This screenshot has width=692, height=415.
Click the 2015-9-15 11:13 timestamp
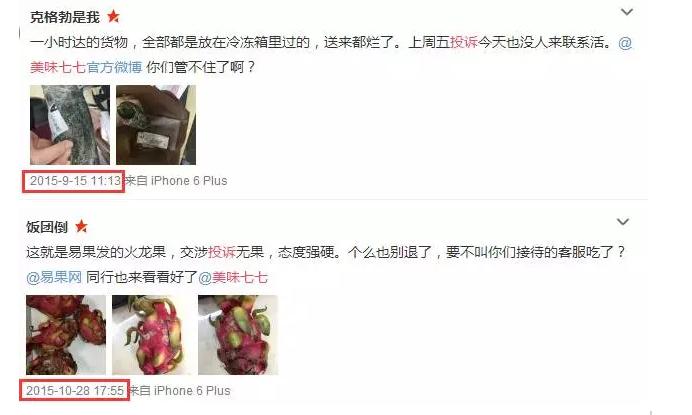coord(75,181)
